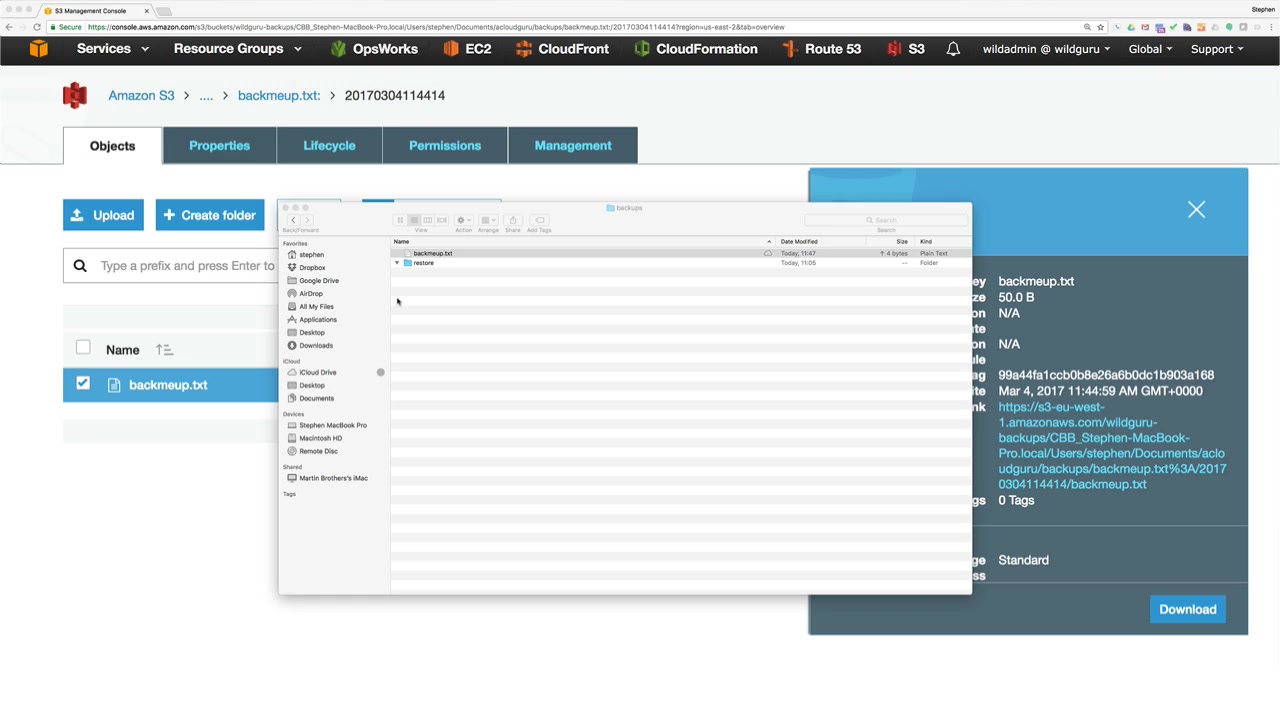The width and height of the screenshot is (1280, 720).
Task: Select the restore folder in Finder
Action: click(680, 263)
